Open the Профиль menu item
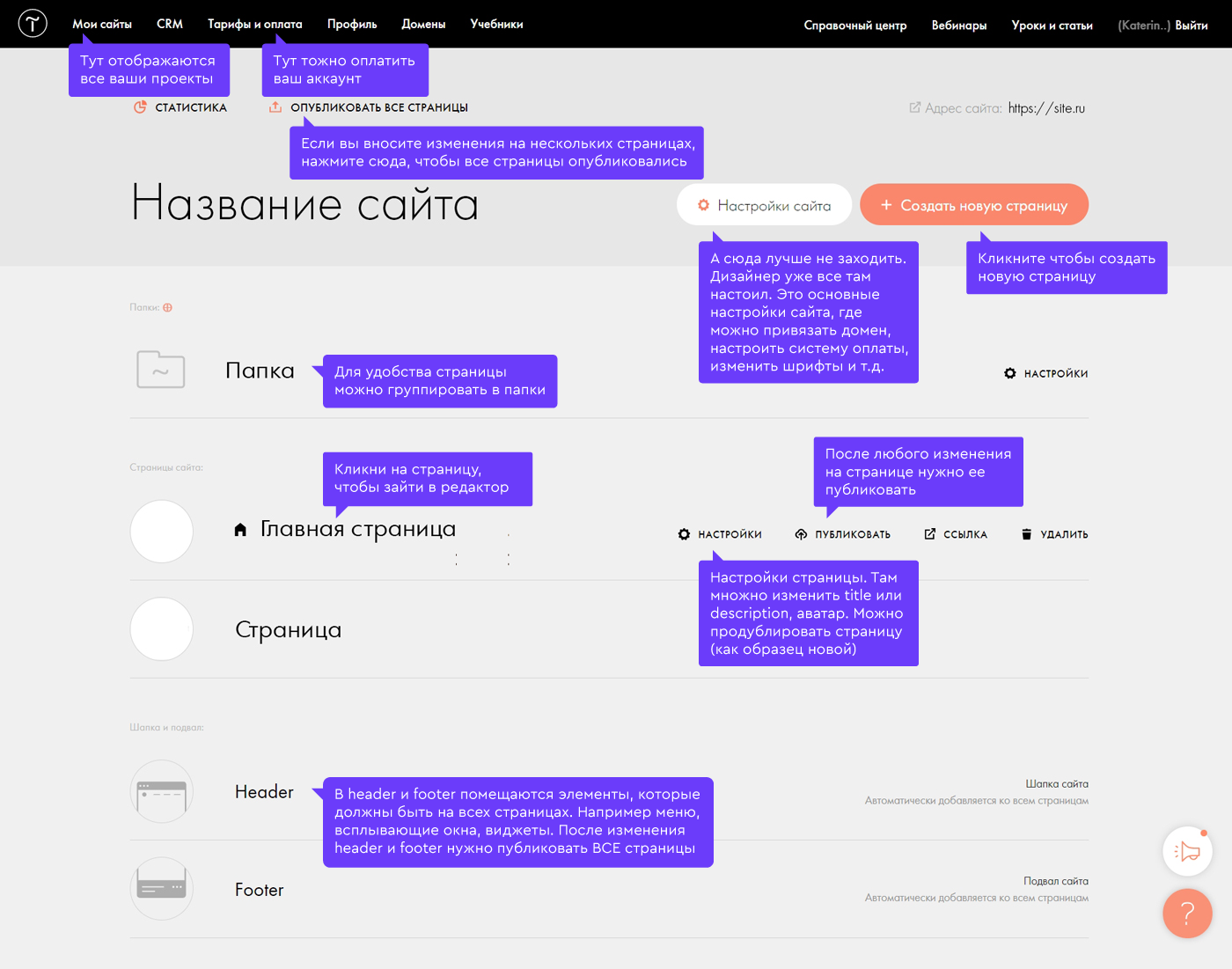1232x969 pixels. [352, 25]
